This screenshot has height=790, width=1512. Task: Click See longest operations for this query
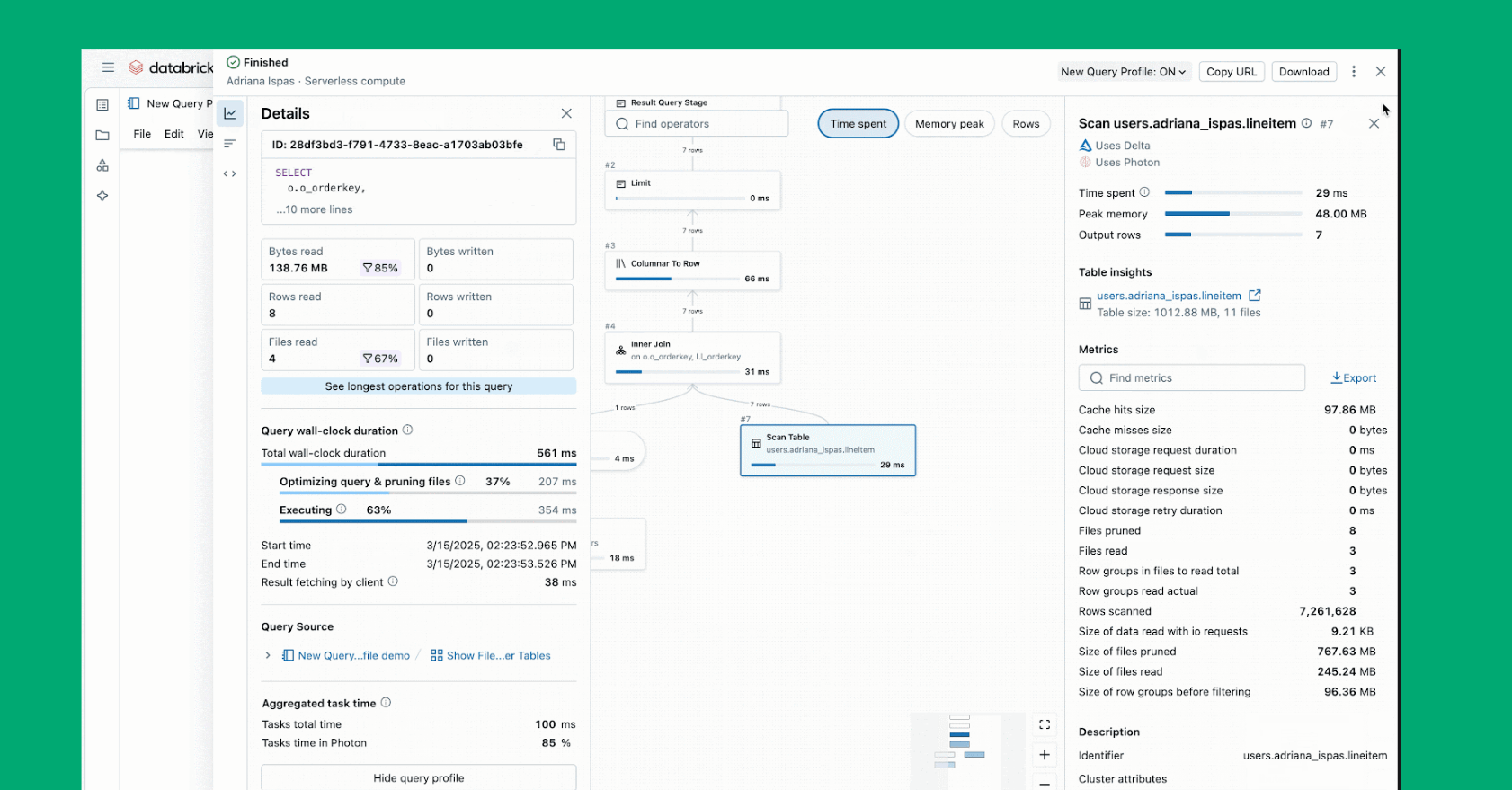tap(418, 386)
